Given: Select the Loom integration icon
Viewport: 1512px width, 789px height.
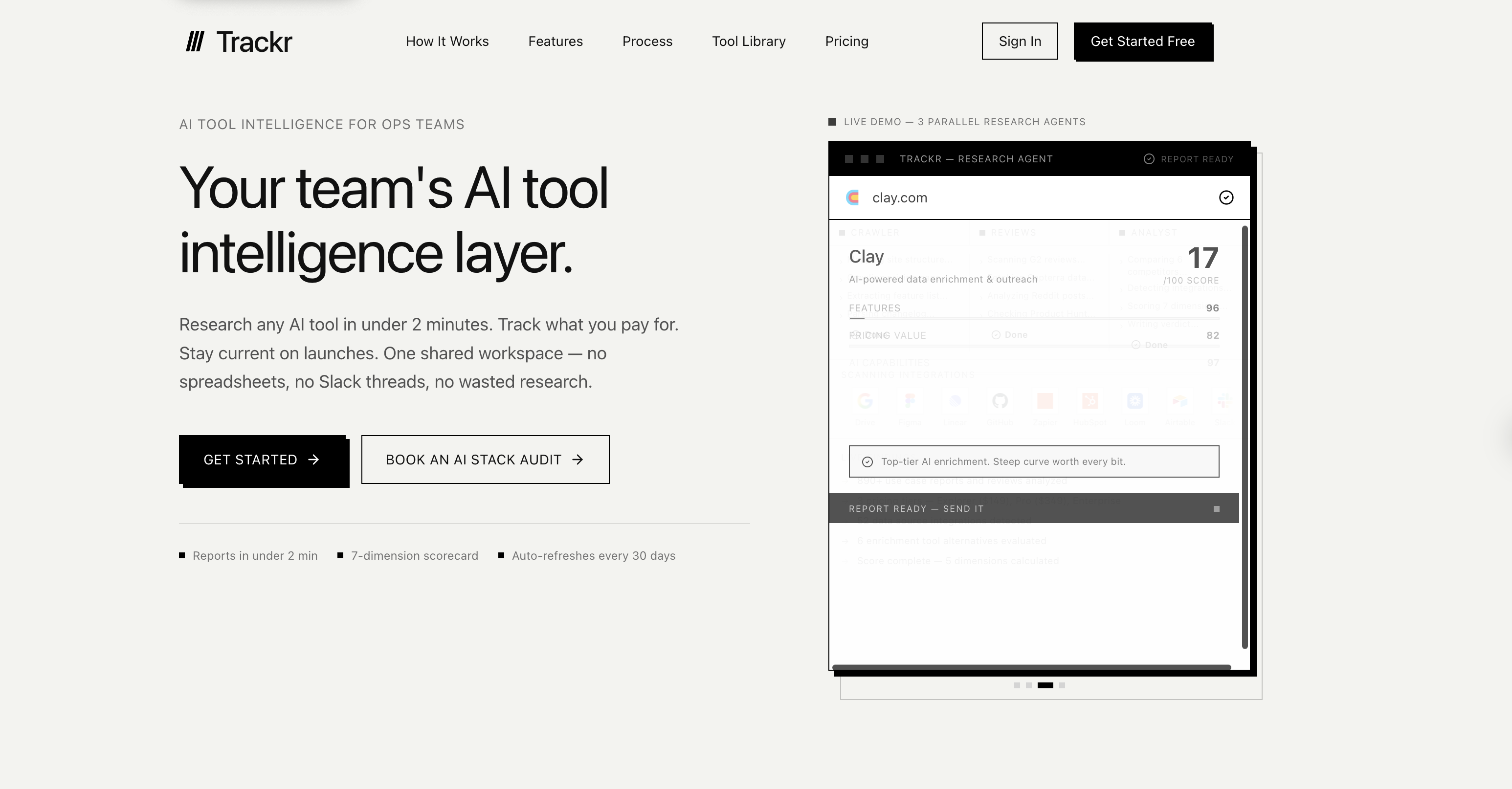Looking at the screenshot, I should (1134, 401).
